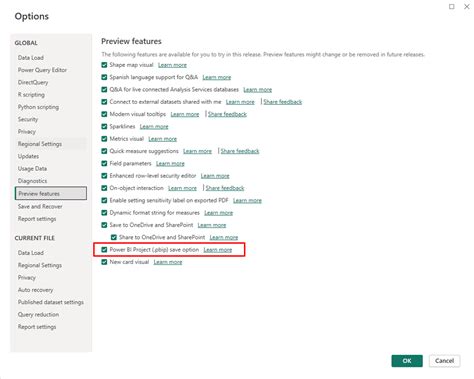The image size is (474, 379).
Task: Toggle Sparklines preview feature checkbox
Action: 104,127
